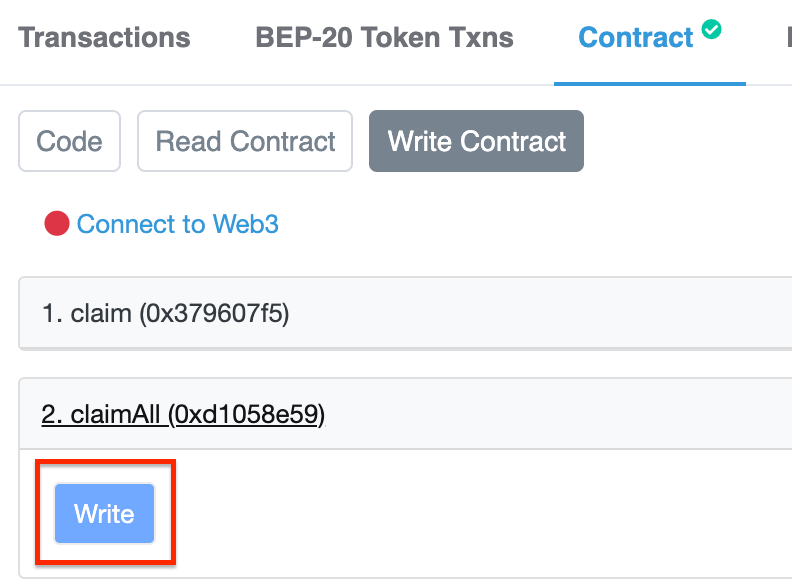Expand the 1. claim function row
This screenshot has width=792, height=586.
(x=405, y=313)
